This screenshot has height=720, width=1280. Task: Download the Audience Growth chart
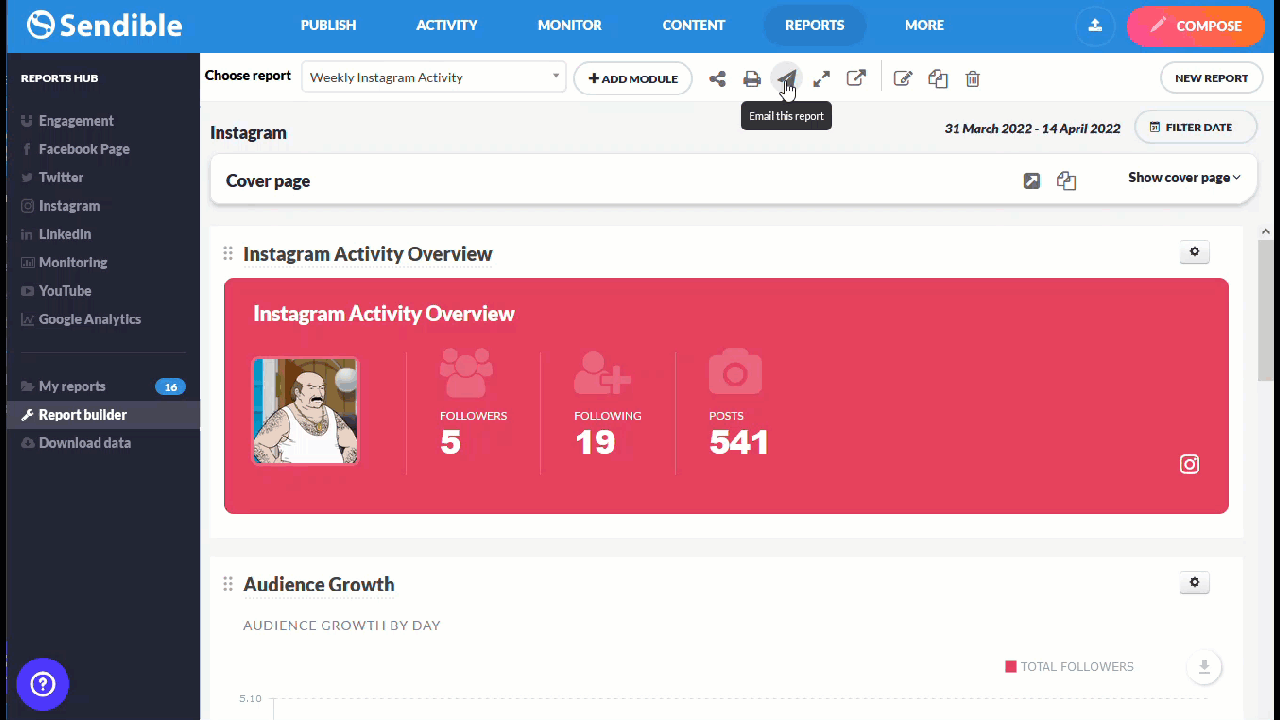pyautogui.click(x=1204, y=667)
